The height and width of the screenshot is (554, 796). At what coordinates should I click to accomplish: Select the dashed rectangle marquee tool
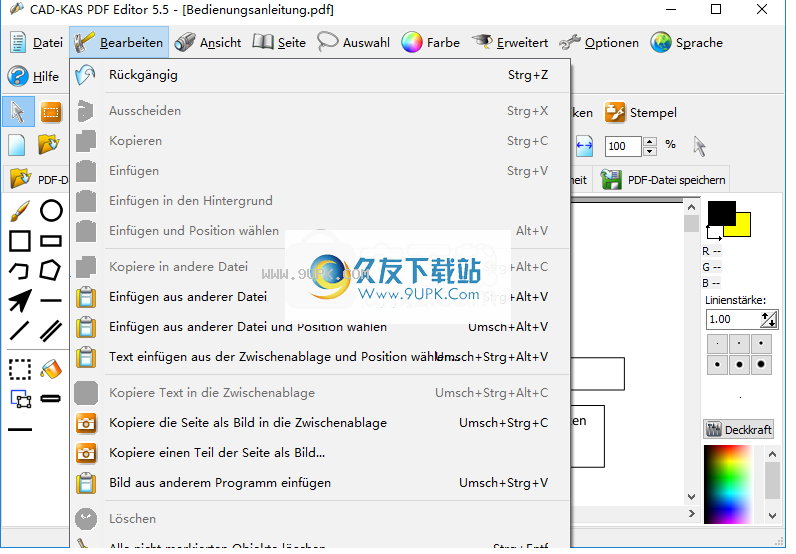click(20, 369)
